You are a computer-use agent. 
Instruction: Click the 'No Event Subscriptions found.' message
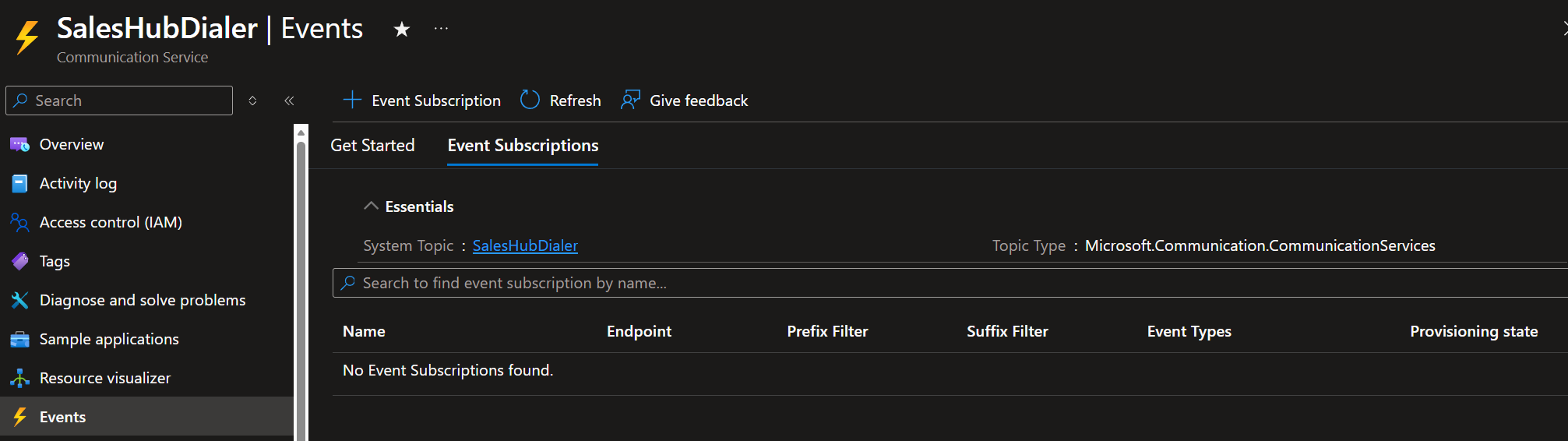(x=448, y=370)
